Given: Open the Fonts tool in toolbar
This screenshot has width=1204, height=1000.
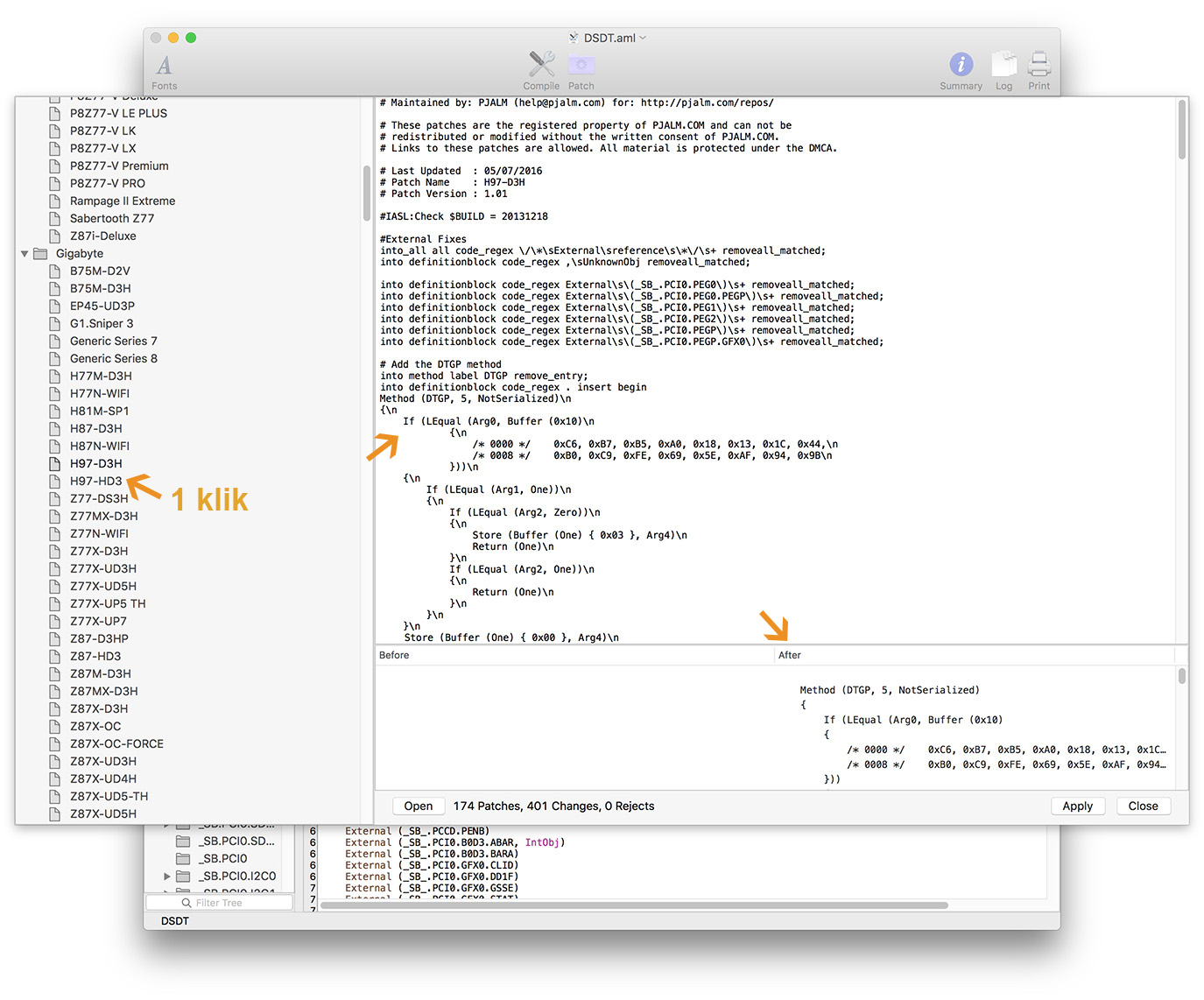Looking at the screenshot, I should pos(164,72).
